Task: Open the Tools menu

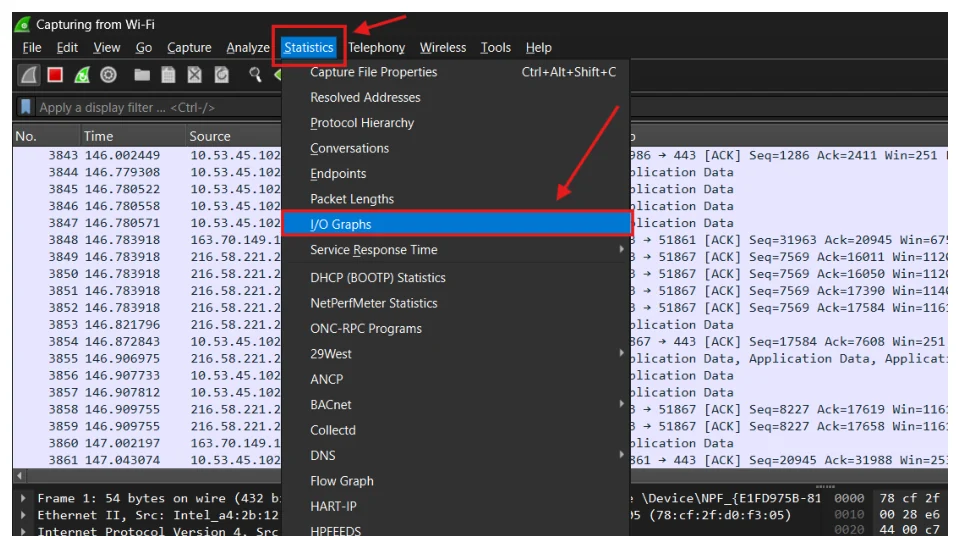Action: pos(495,48)
